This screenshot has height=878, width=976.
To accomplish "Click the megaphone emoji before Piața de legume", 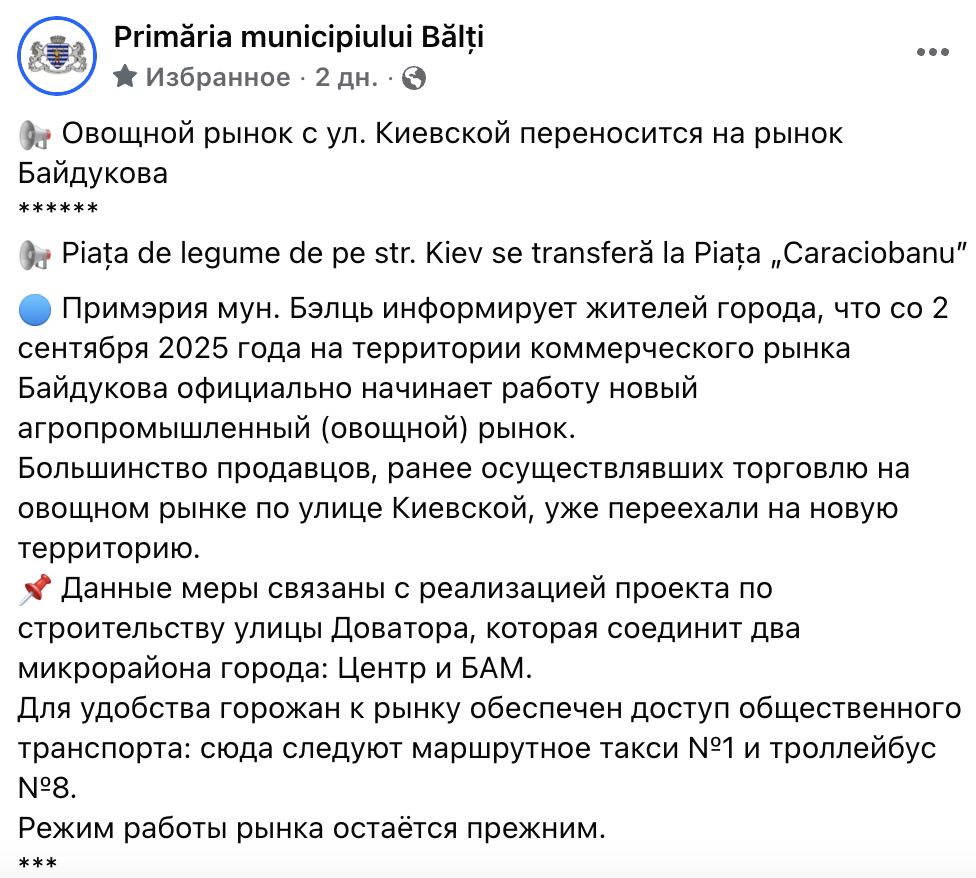I will 35,255.
